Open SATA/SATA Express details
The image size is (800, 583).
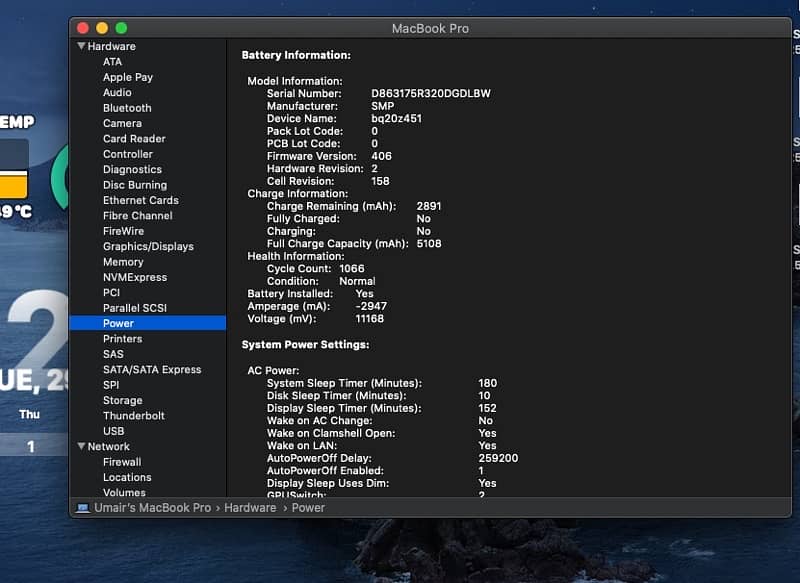(x=152, y=369)
